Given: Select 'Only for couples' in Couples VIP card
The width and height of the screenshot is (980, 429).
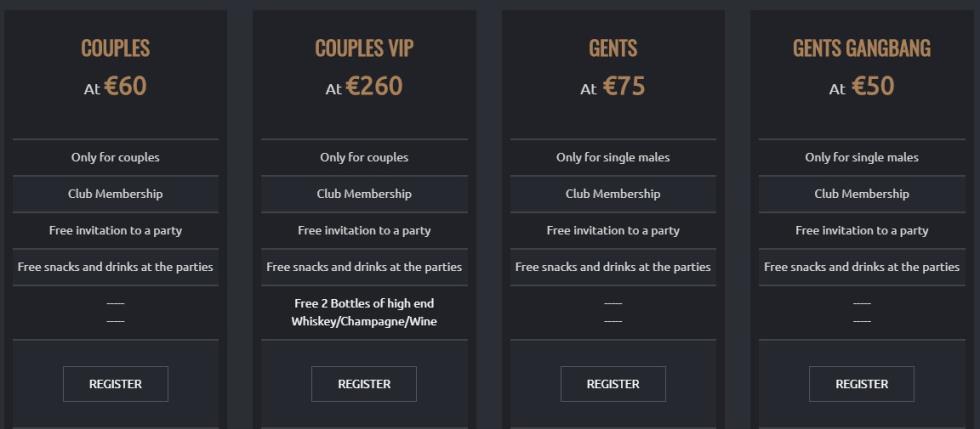Looking at the screenshot, I should (364, 157).
